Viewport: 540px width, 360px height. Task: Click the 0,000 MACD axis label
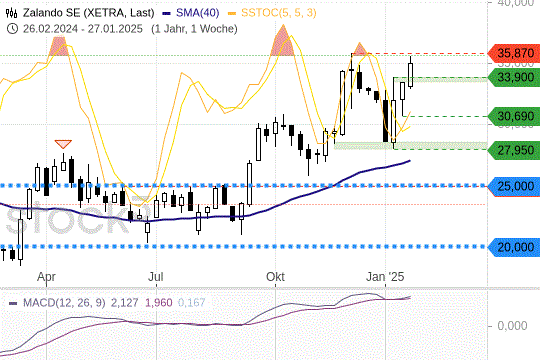pyautogui.click(x=512, y=326)
